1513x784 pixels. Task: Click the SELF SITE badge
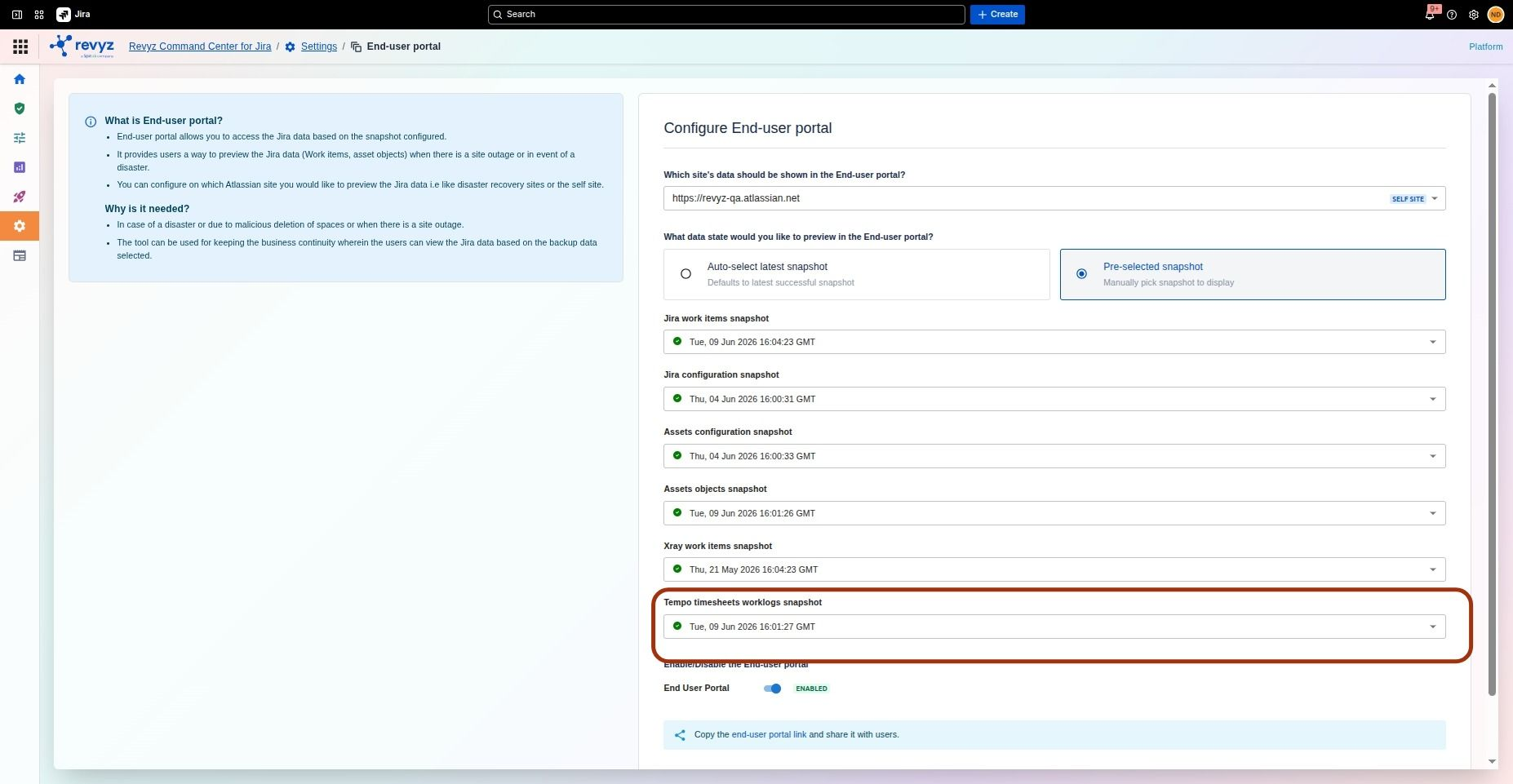click(1408, 199)
